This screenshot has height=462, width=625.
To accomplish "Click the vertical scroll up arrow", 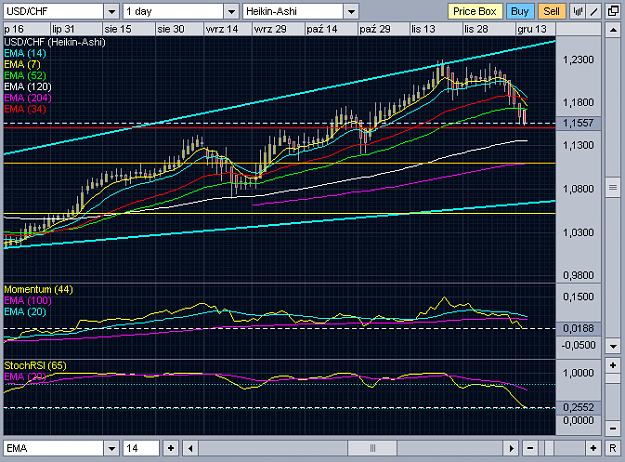I will [613, 30].
